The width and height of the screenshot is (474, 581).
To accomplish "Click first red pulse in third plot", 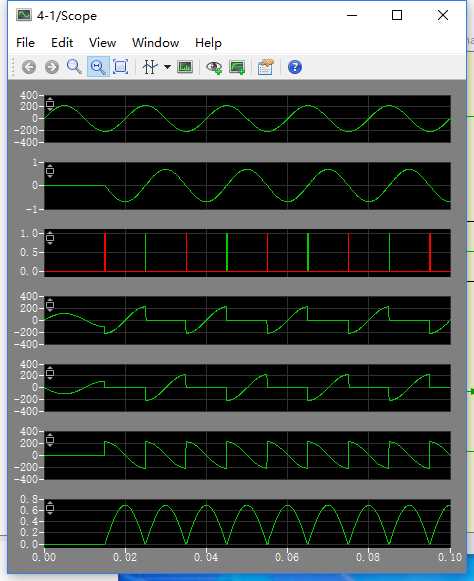I will pyautogui.click(x=105, y=252).
